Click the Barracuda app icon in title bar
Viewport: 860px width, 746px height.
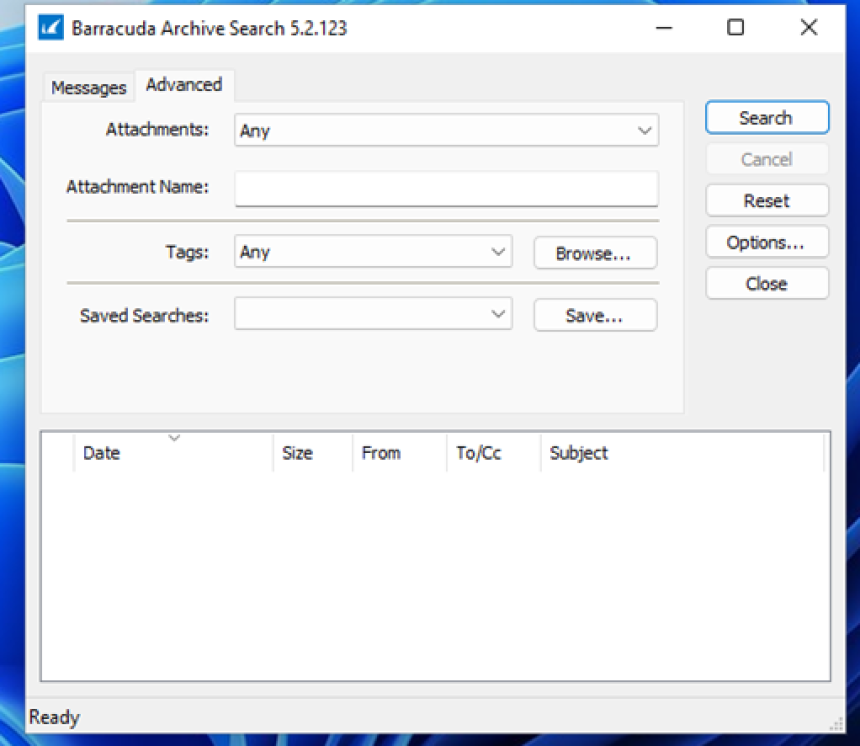point(50,27)
